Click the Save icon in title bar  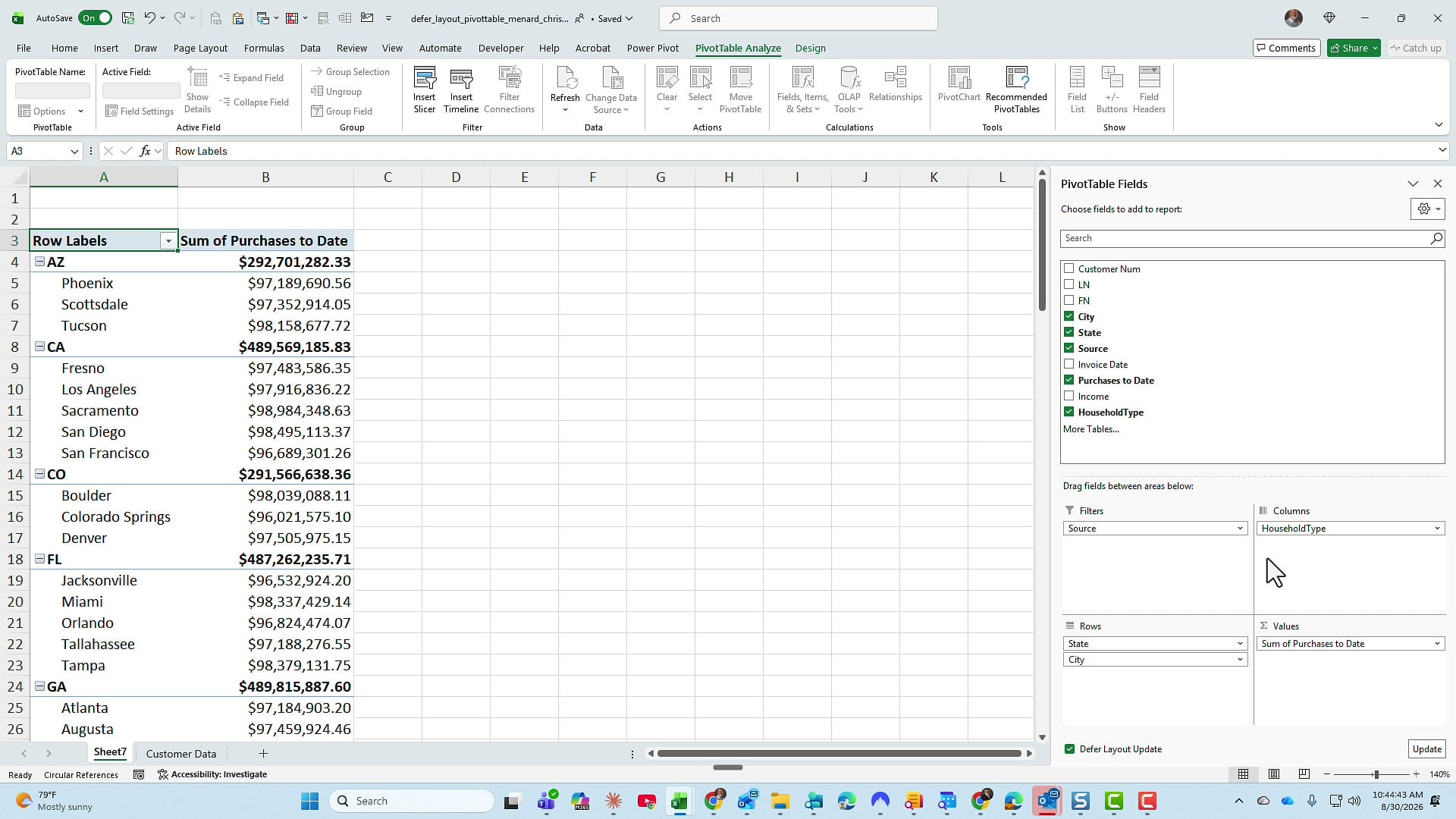(x=128, y=18)
